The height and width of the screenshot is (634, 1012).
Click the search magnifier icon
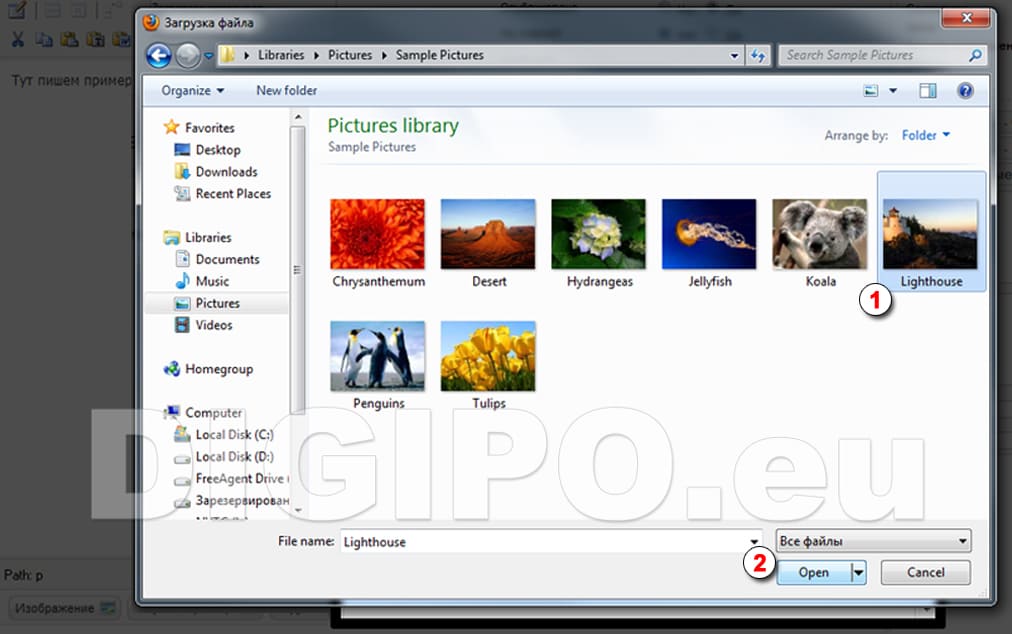click(976, 56)
